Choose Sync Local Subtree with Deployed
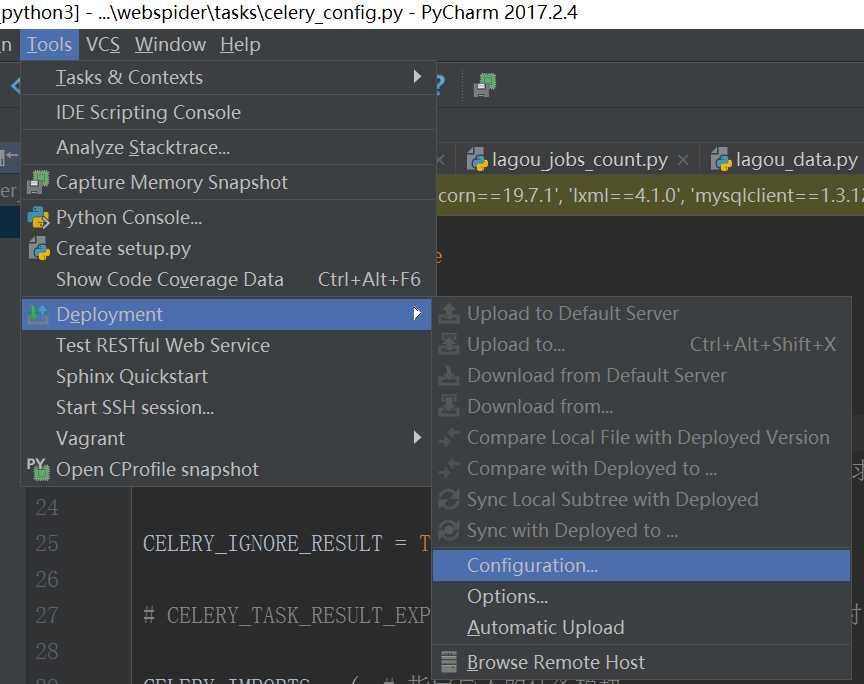Viewport: 864px width, 684px height. (x=641, y=499)
